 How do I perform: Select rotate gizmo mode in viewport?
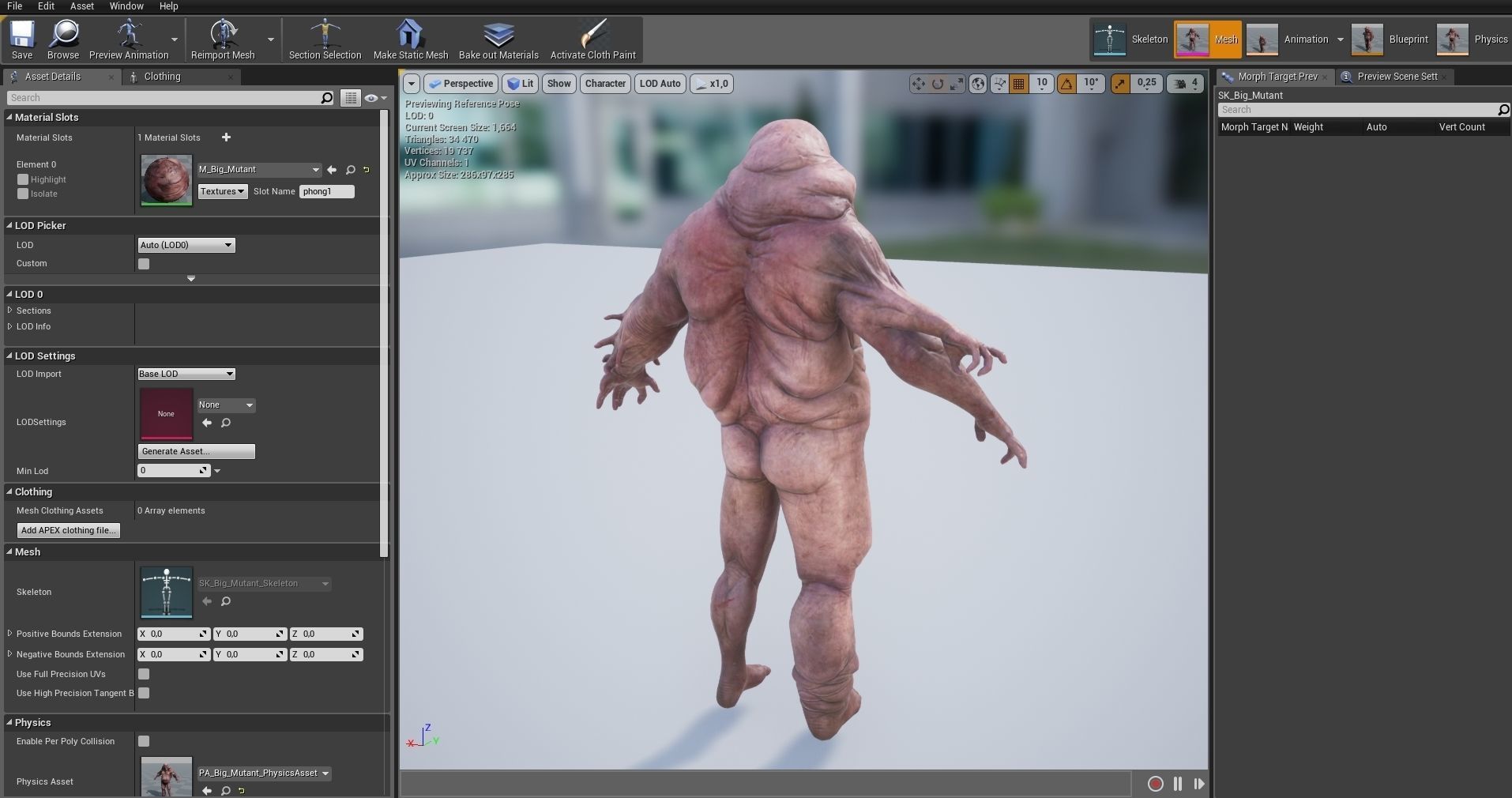[x=938, y=84]
